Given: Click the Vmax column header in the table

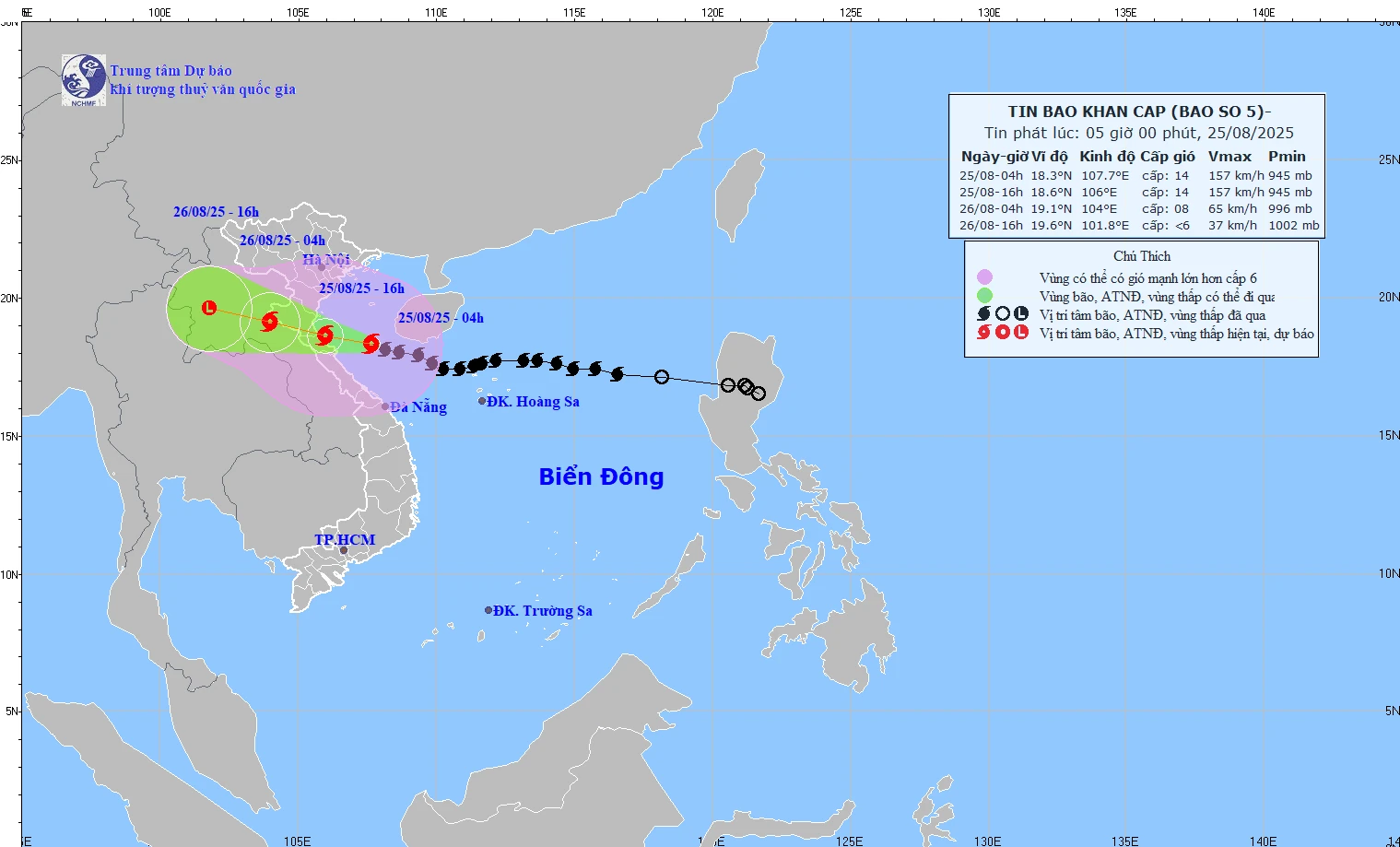Looking at the screenshot, I should 1229,157.
